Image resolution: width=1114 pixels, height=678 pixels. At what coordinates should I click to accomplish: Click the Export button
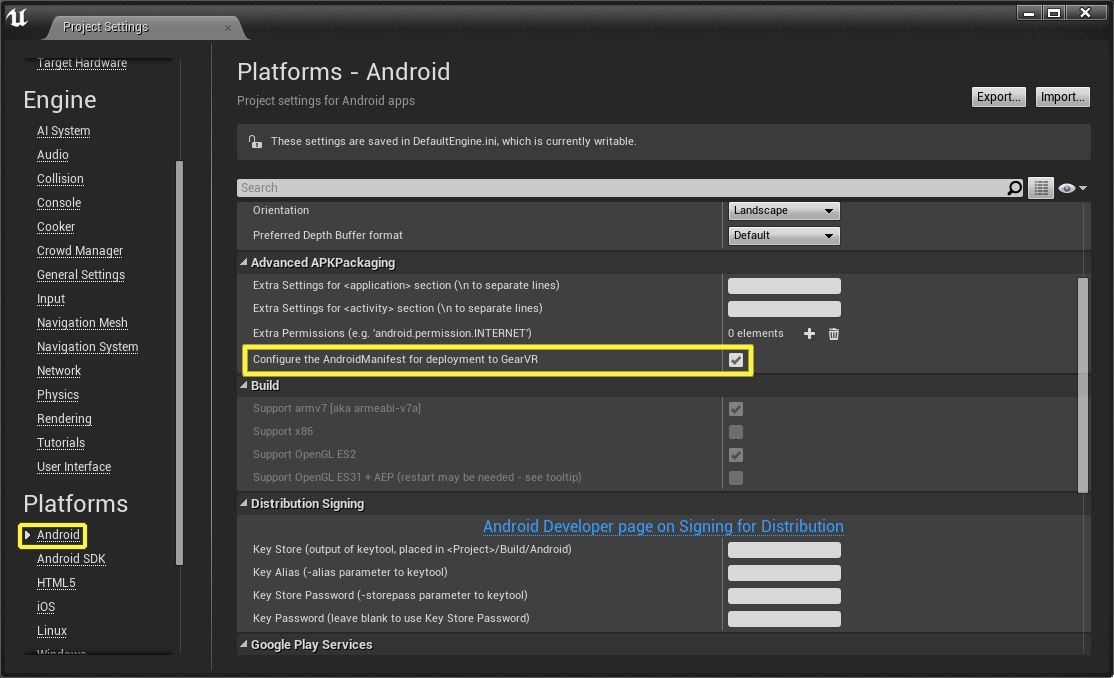coord(998,97)
